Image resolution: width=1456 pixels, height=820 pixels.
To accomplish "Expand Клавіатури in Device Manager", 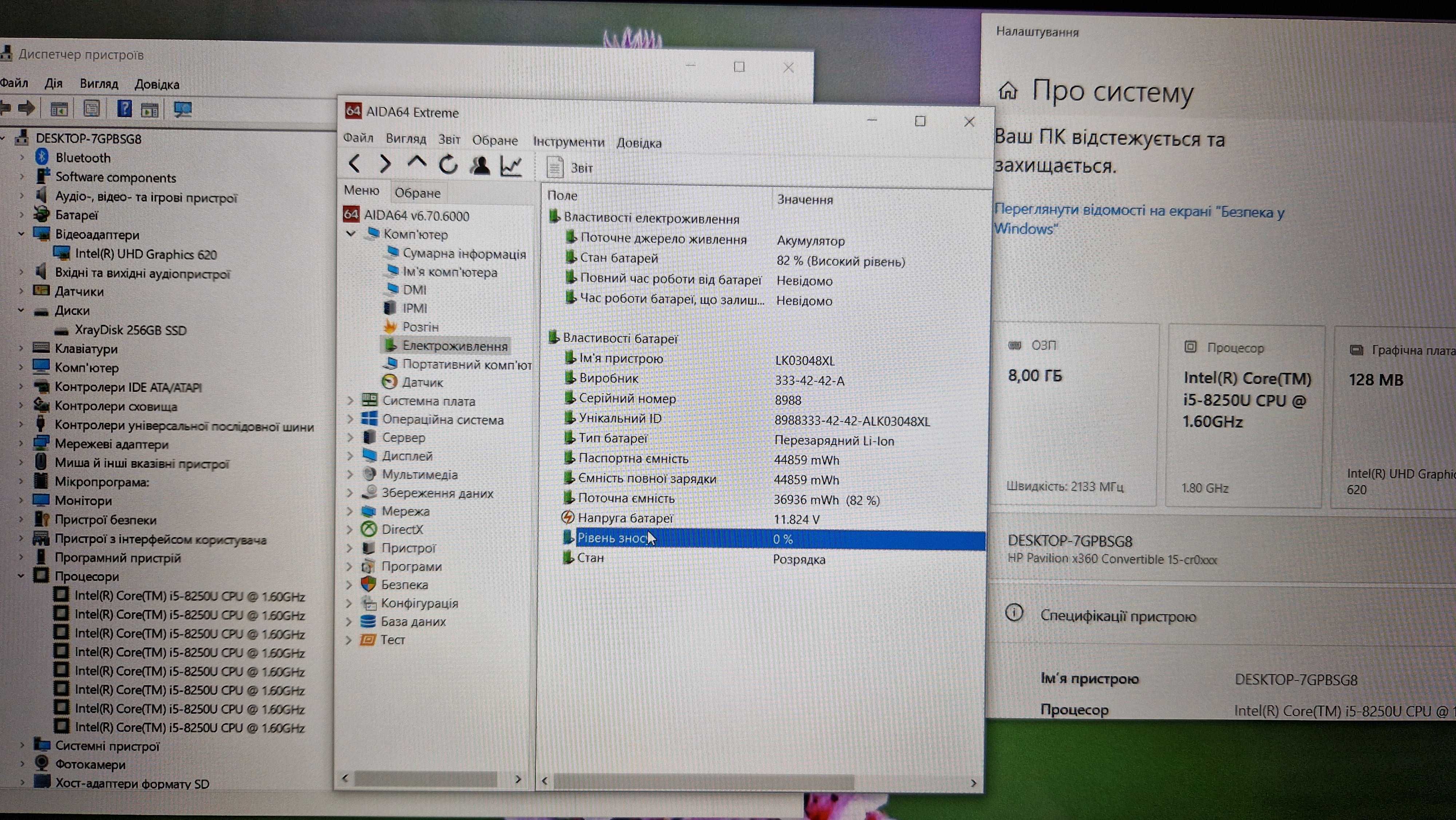I will click(x=21, y=348).
